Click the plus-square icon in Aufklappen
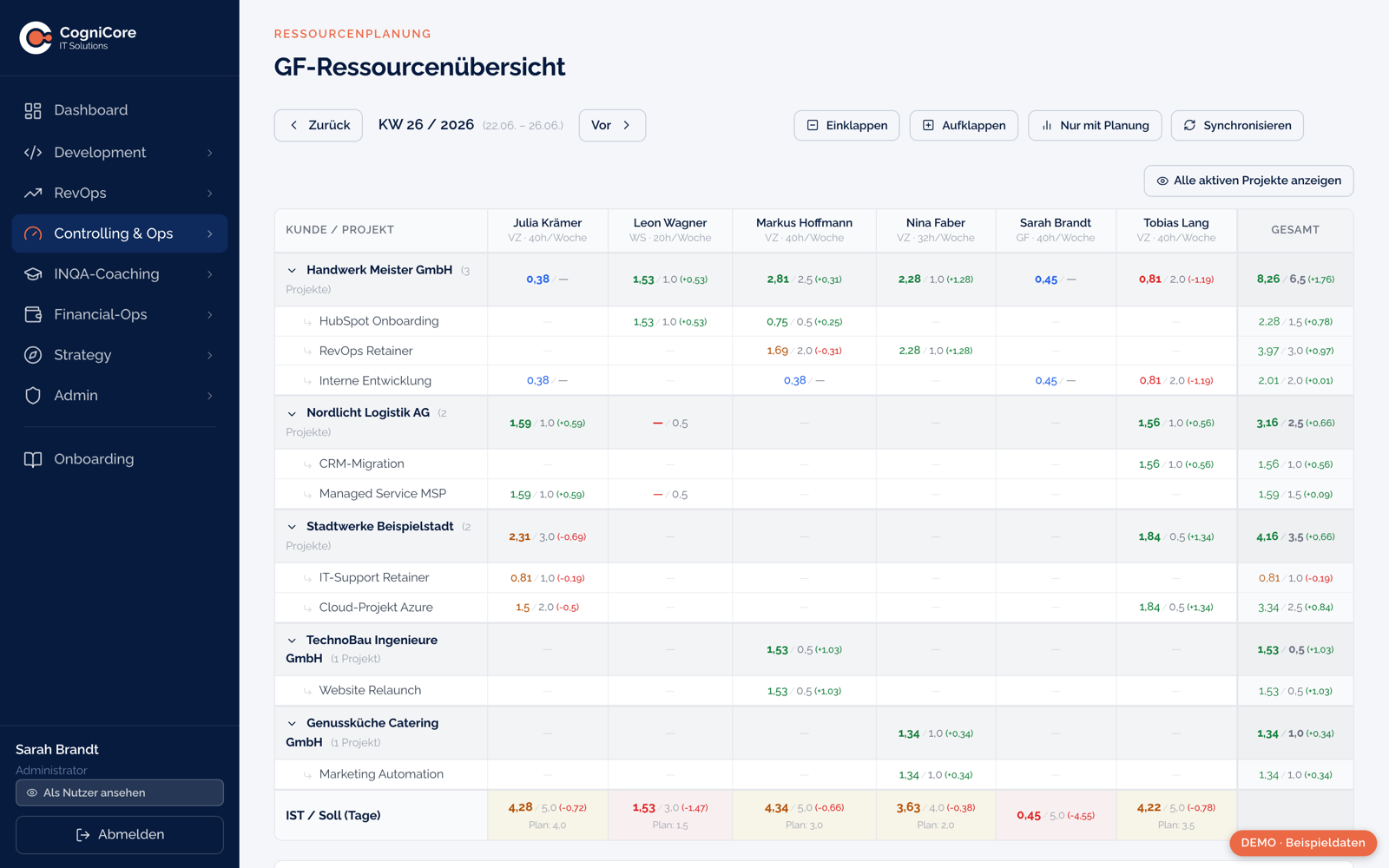Image resolution: width=1389 pixels, height=868 pixels. point(928,125)
